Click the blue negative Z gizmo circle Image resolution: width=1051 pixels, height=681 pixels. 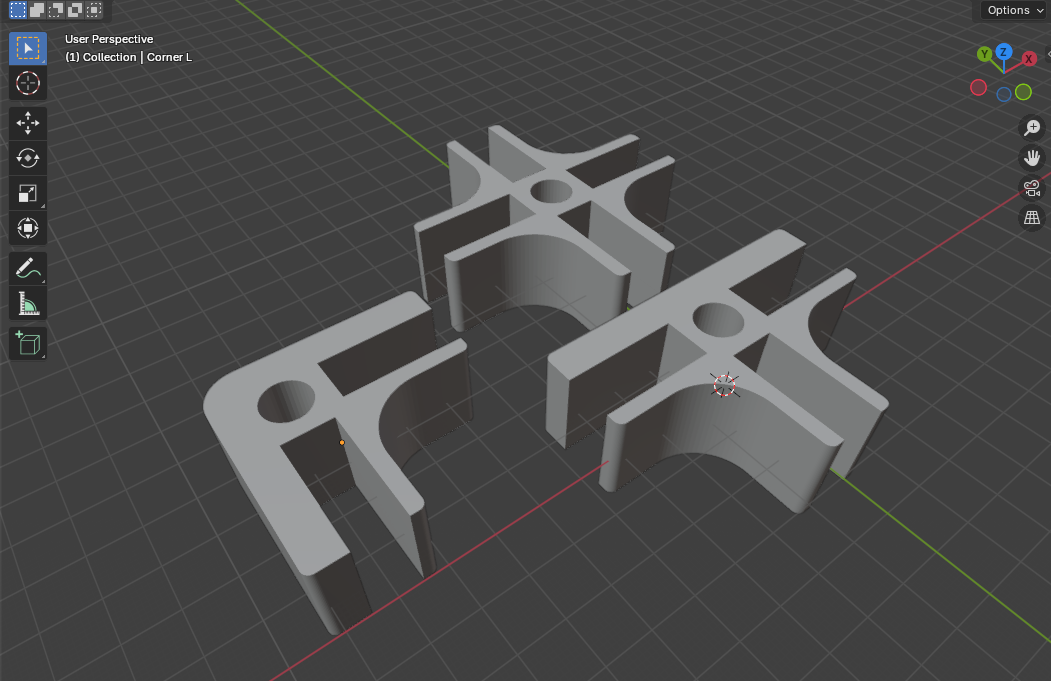[x=1003, y=95]
